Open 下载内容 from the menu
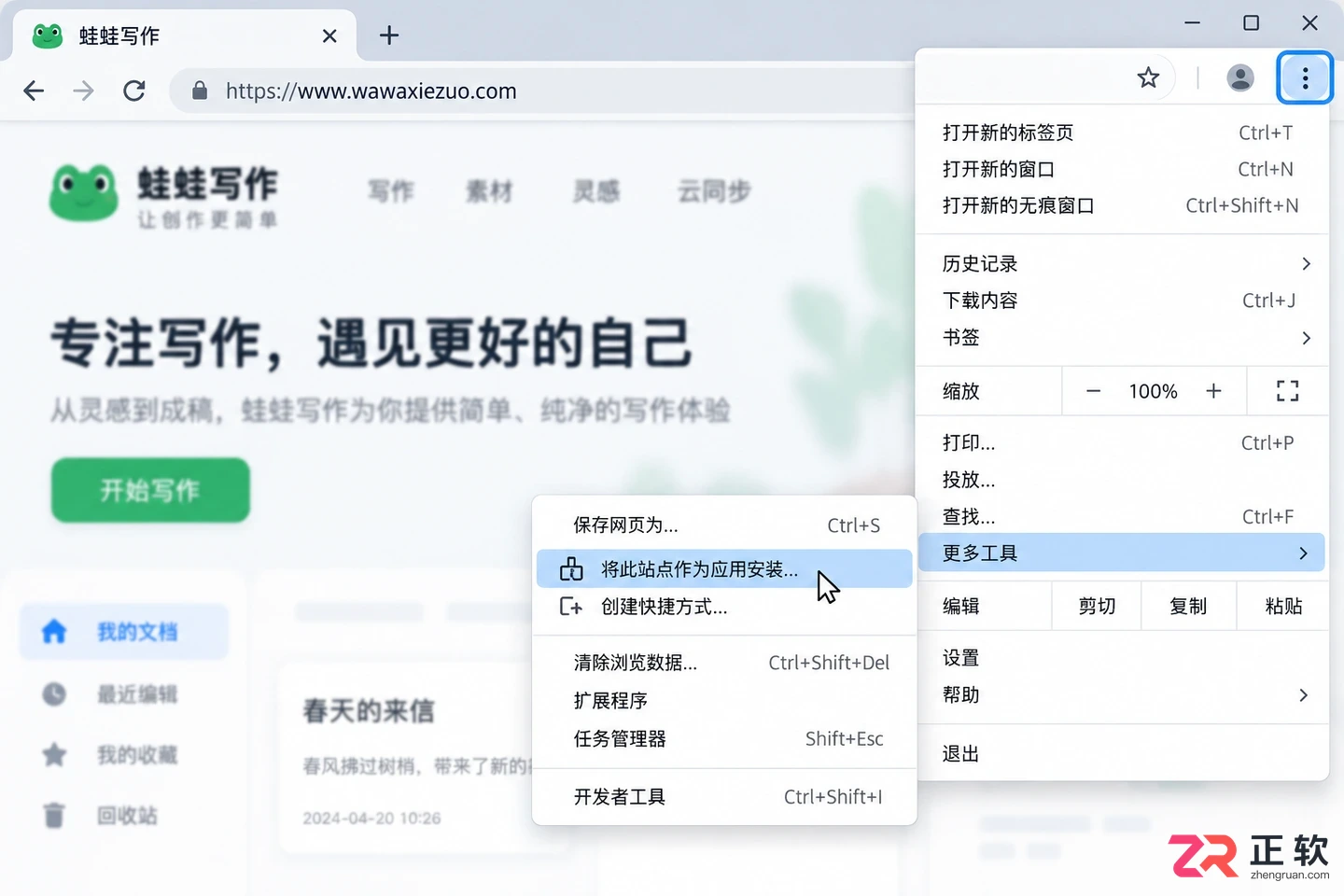 pyautogui.click(x=1122, y=301)
